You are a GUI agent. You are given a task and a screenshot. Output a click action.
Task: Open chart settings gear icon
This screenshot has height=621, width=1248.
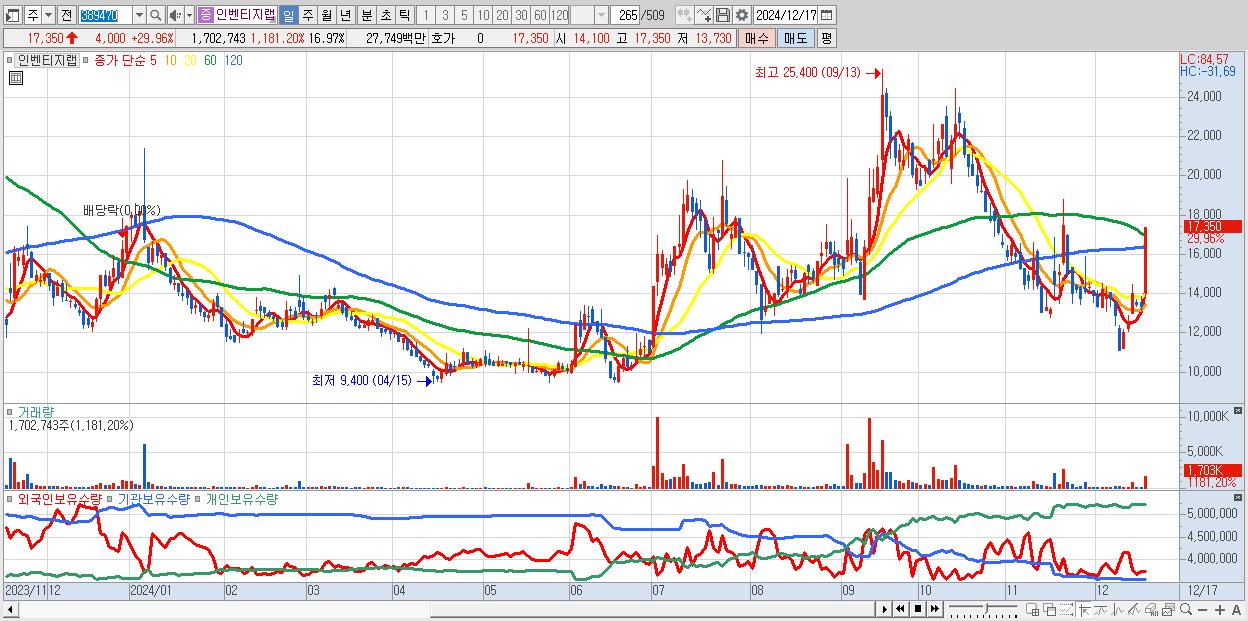742,15
